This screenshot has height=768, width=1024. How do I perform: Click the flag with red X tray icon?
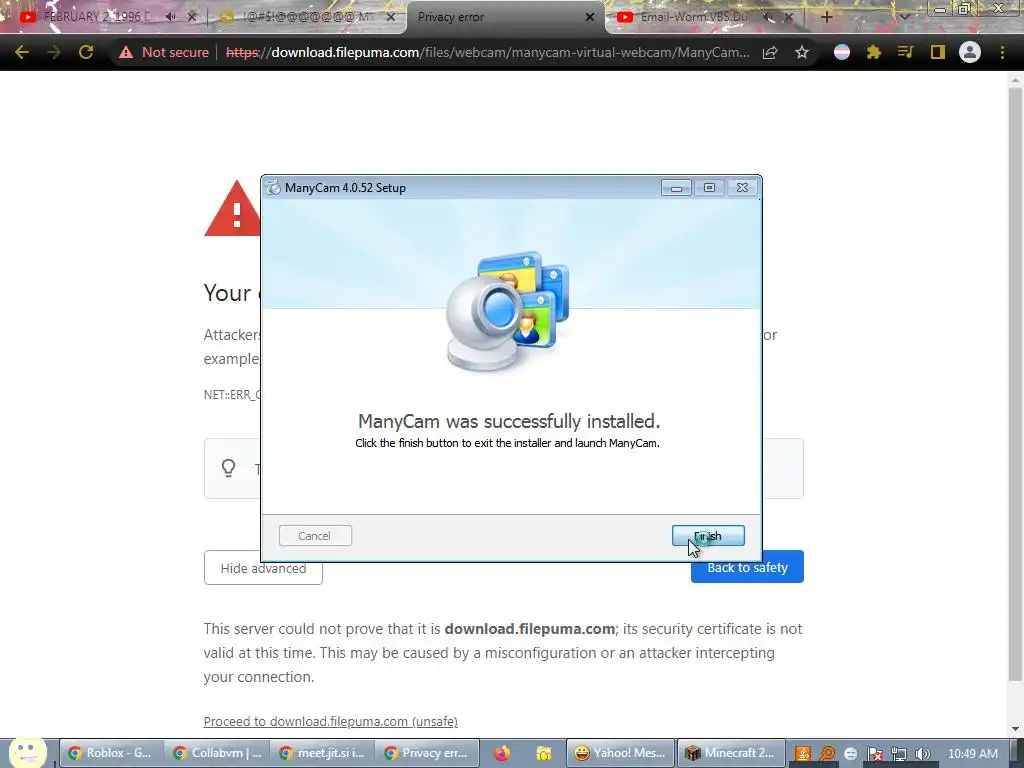click(874, 754)
